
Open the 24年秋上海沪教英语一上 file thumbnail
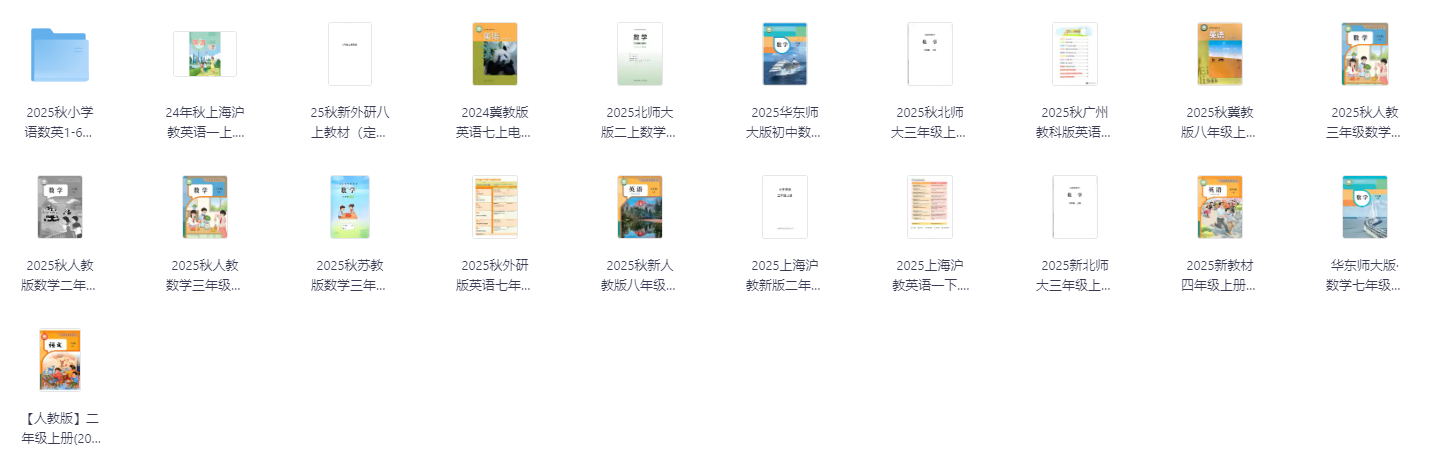pyautogui.click(x=205, y=54)
